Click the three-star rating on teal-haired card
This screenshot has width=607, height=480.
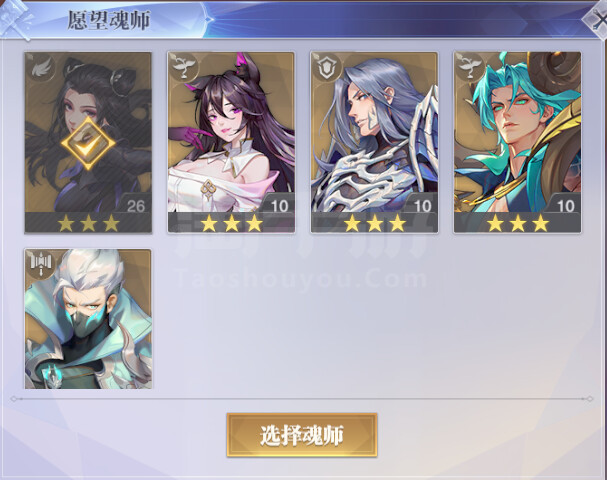tap(518, 223)
